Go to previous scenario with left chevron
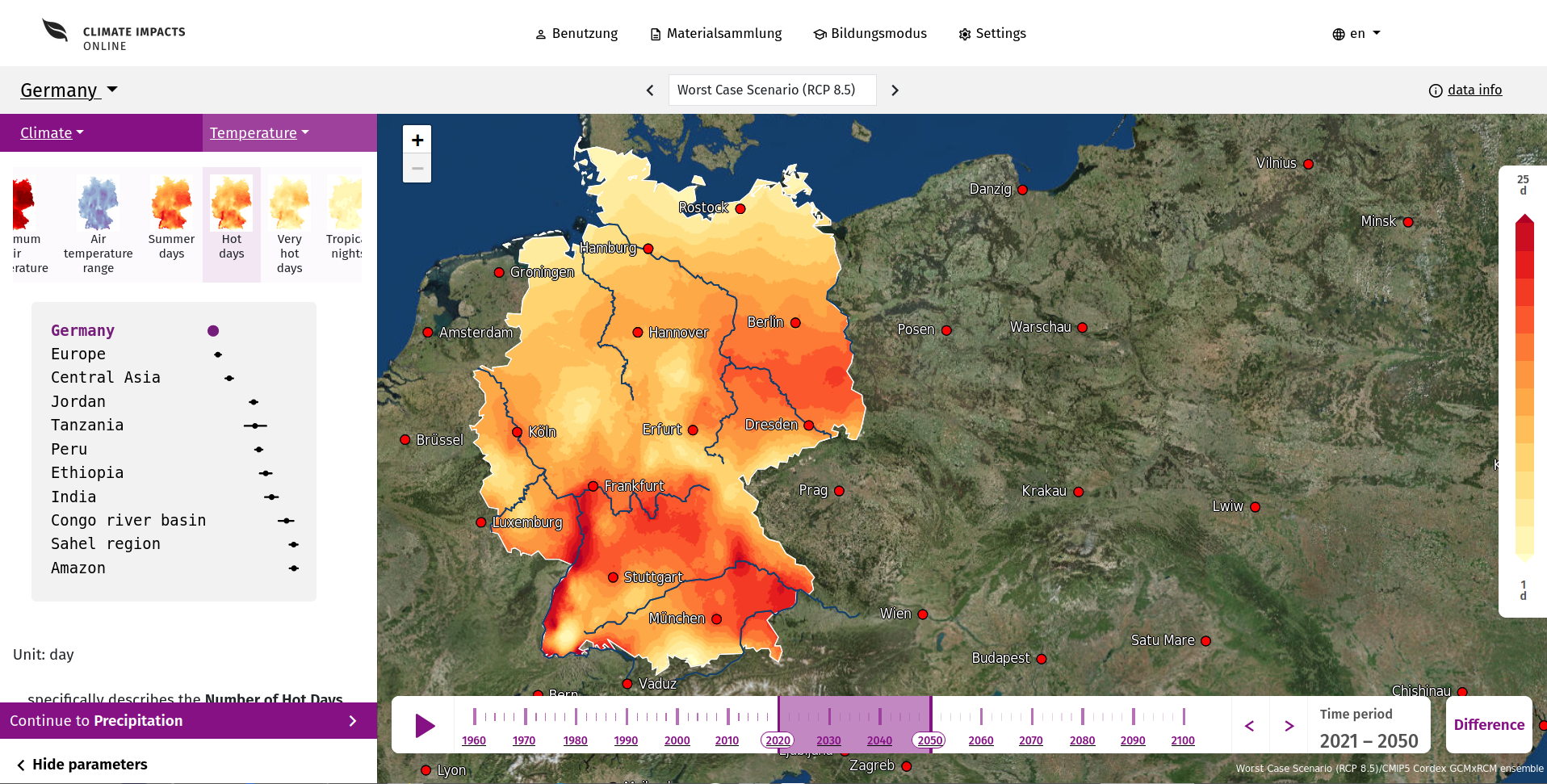The image size is (1547, 784). (650, 90)
